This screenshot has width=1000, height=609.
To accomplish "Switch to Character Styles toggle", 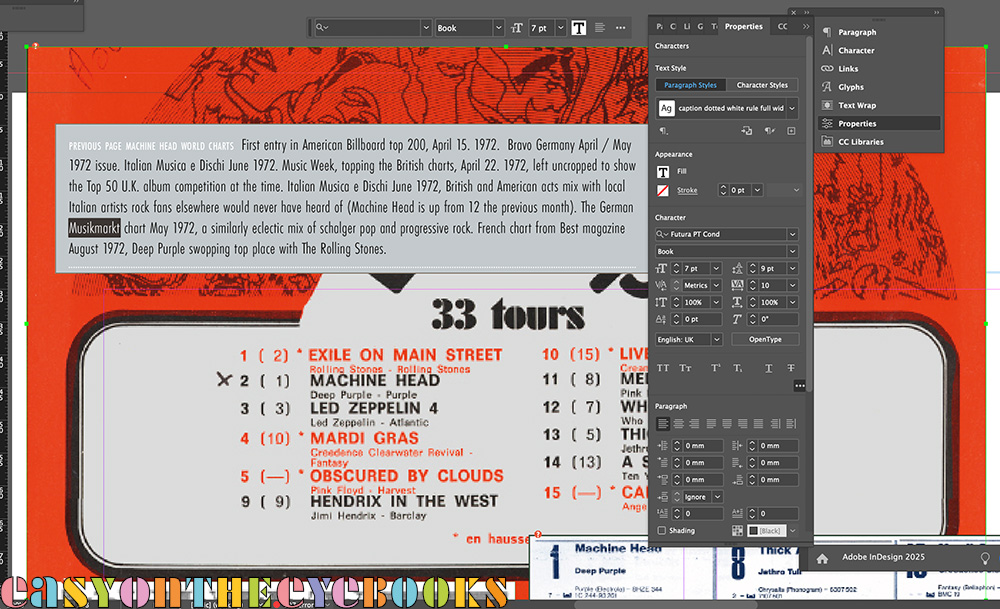I will 762,85.
